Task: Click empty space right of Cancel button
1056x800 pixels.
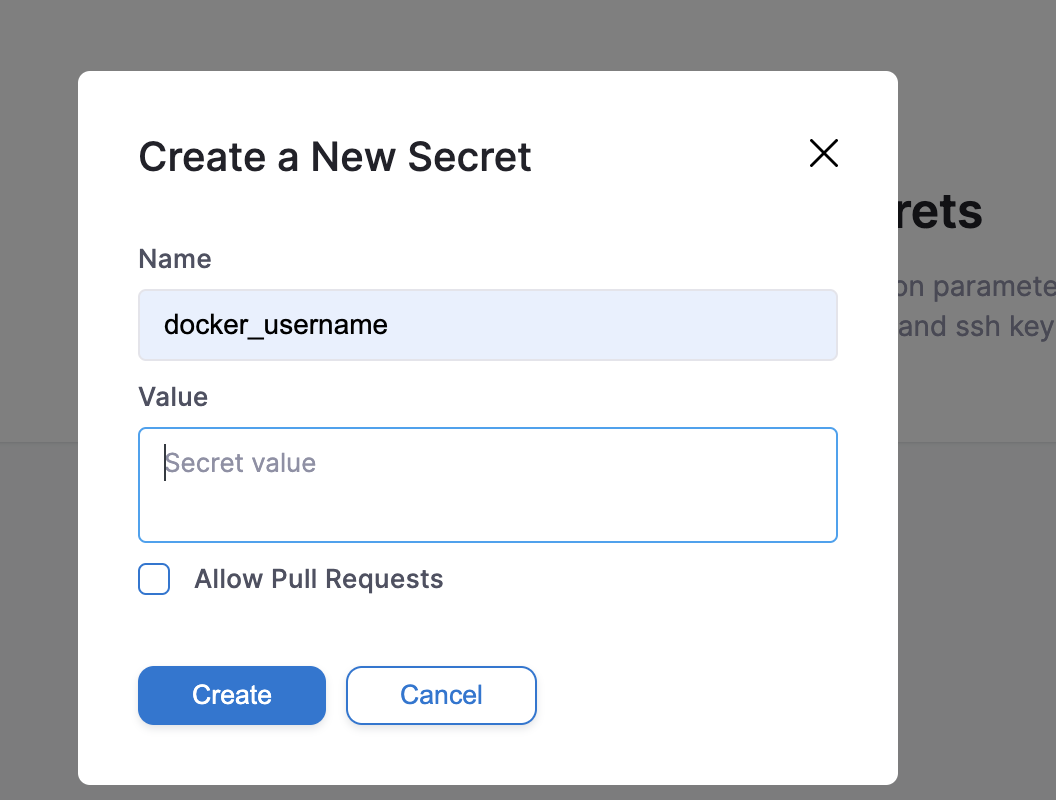Action: coord(700,695)
